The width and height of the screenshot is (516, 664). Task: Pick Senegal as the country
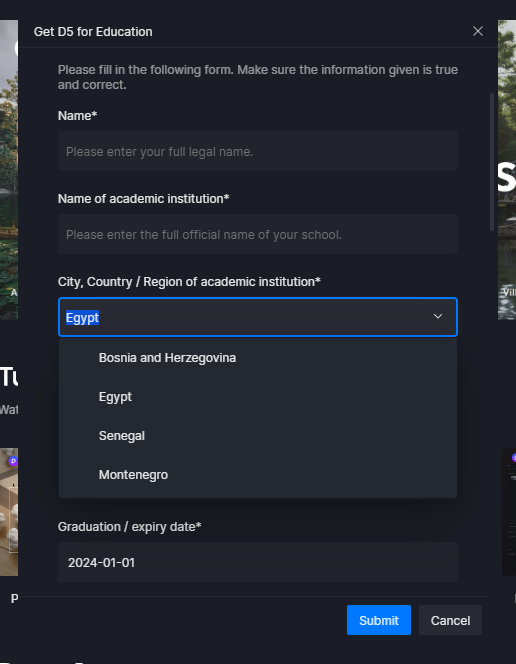(258, 436)
